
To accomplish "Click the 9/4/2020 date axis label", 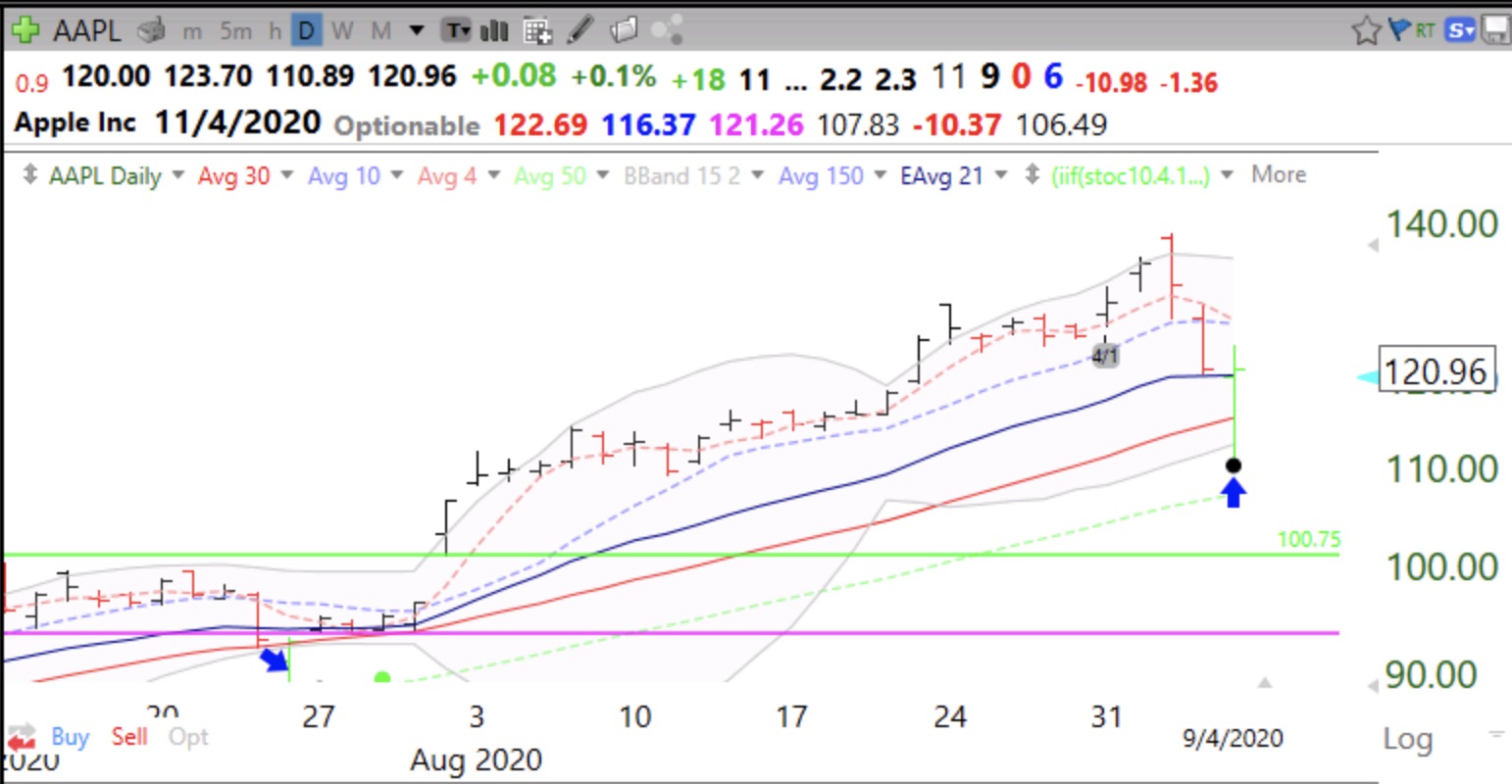I will [1233, 738].
